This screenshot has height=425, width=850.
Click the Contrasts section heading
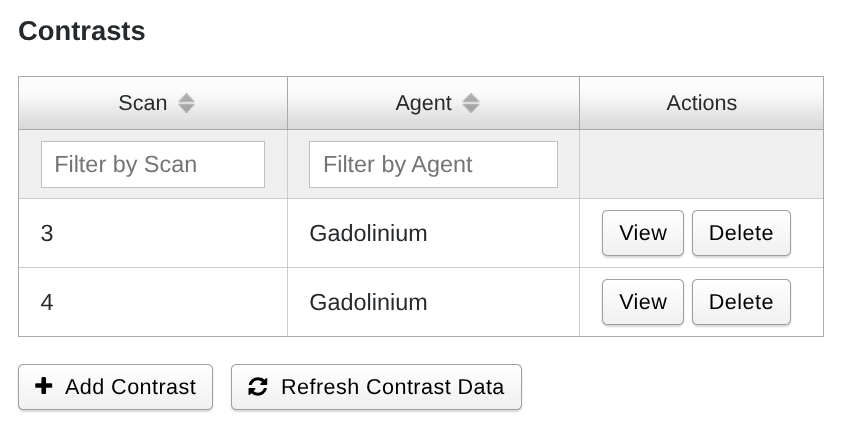[x=82, y=31]
